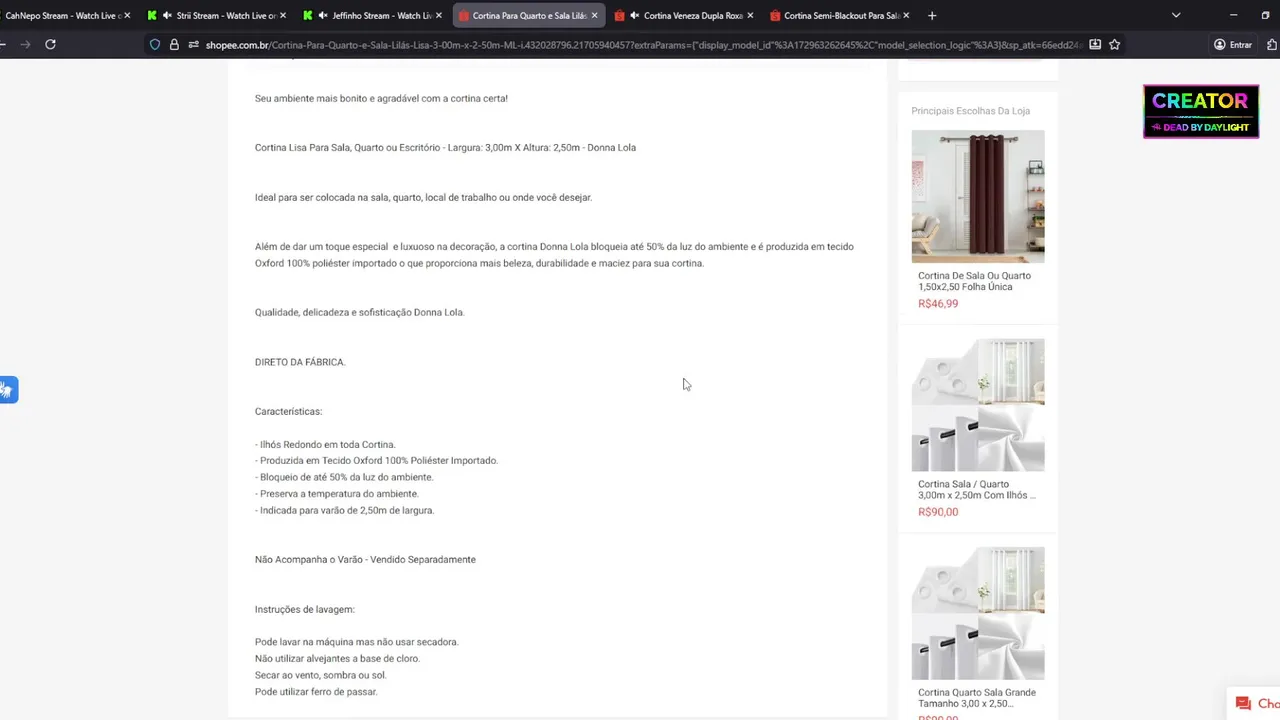The height and width of the screenshot is (720, 1280).
Task: Switch to Strii Stream tab
Action: click(215, 15)
